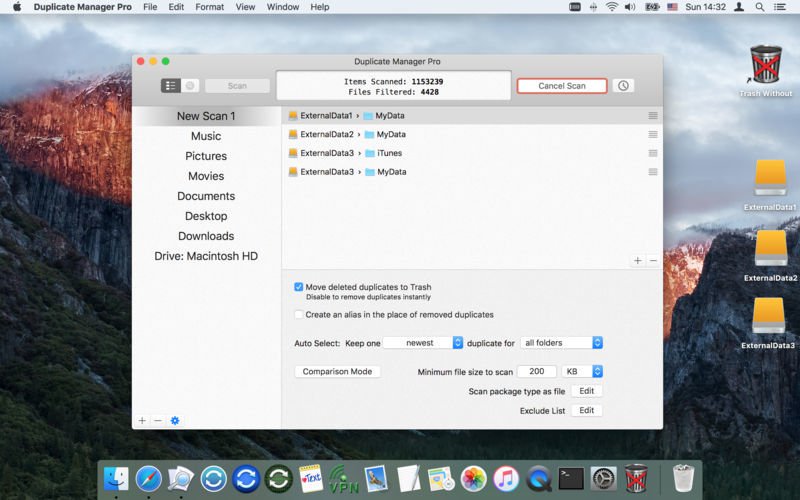
Task: Open ExternalData1 drive icon on desktop
Action: pos(770,180)
